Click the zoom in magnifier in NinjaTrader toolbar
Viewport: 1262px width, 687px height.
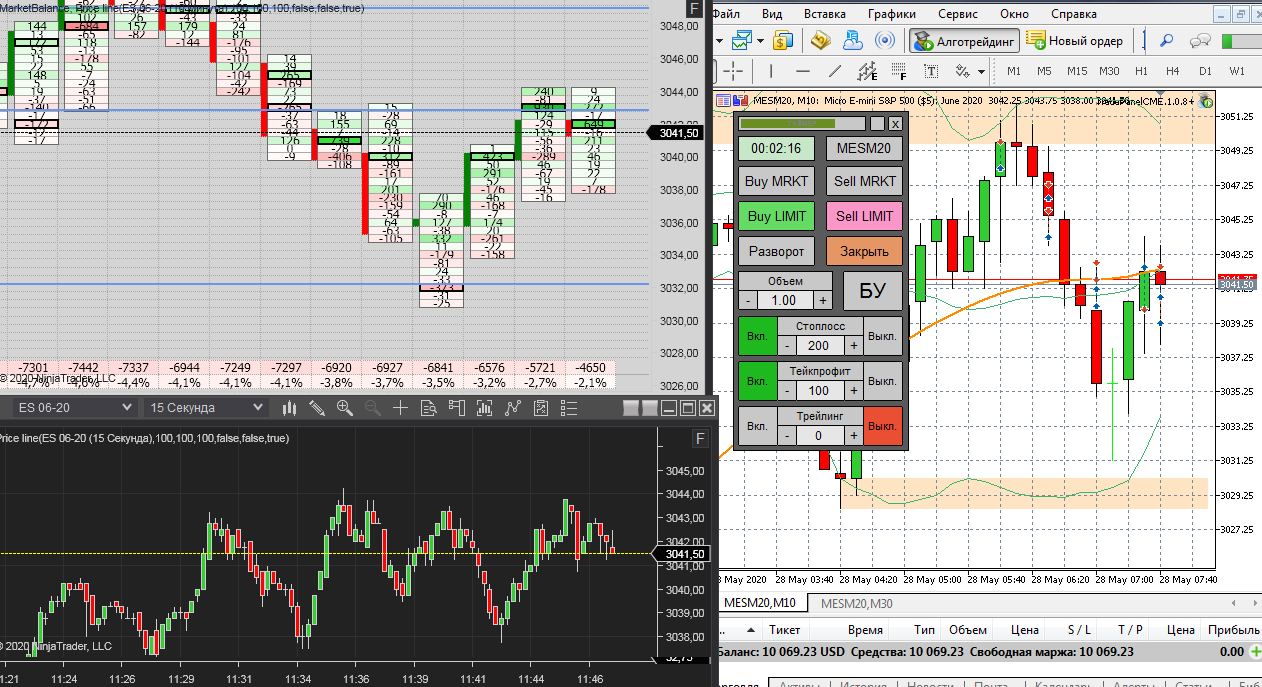(x=345, y=408)
